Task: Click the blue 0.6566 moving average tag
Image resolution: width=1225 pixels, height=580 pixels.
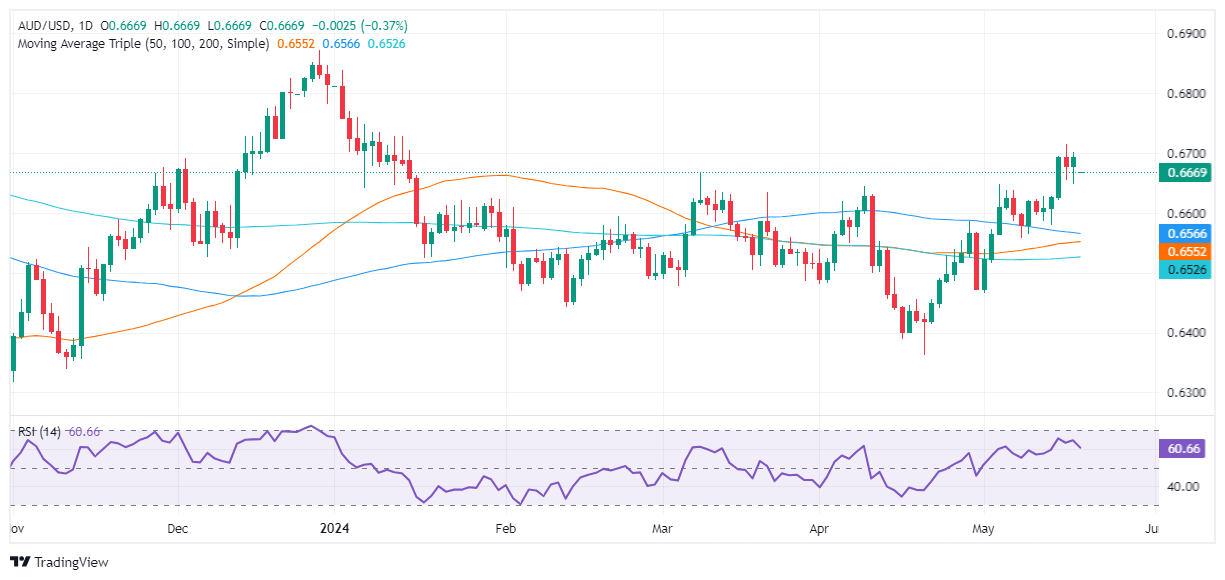Action: click(1184, 233)
